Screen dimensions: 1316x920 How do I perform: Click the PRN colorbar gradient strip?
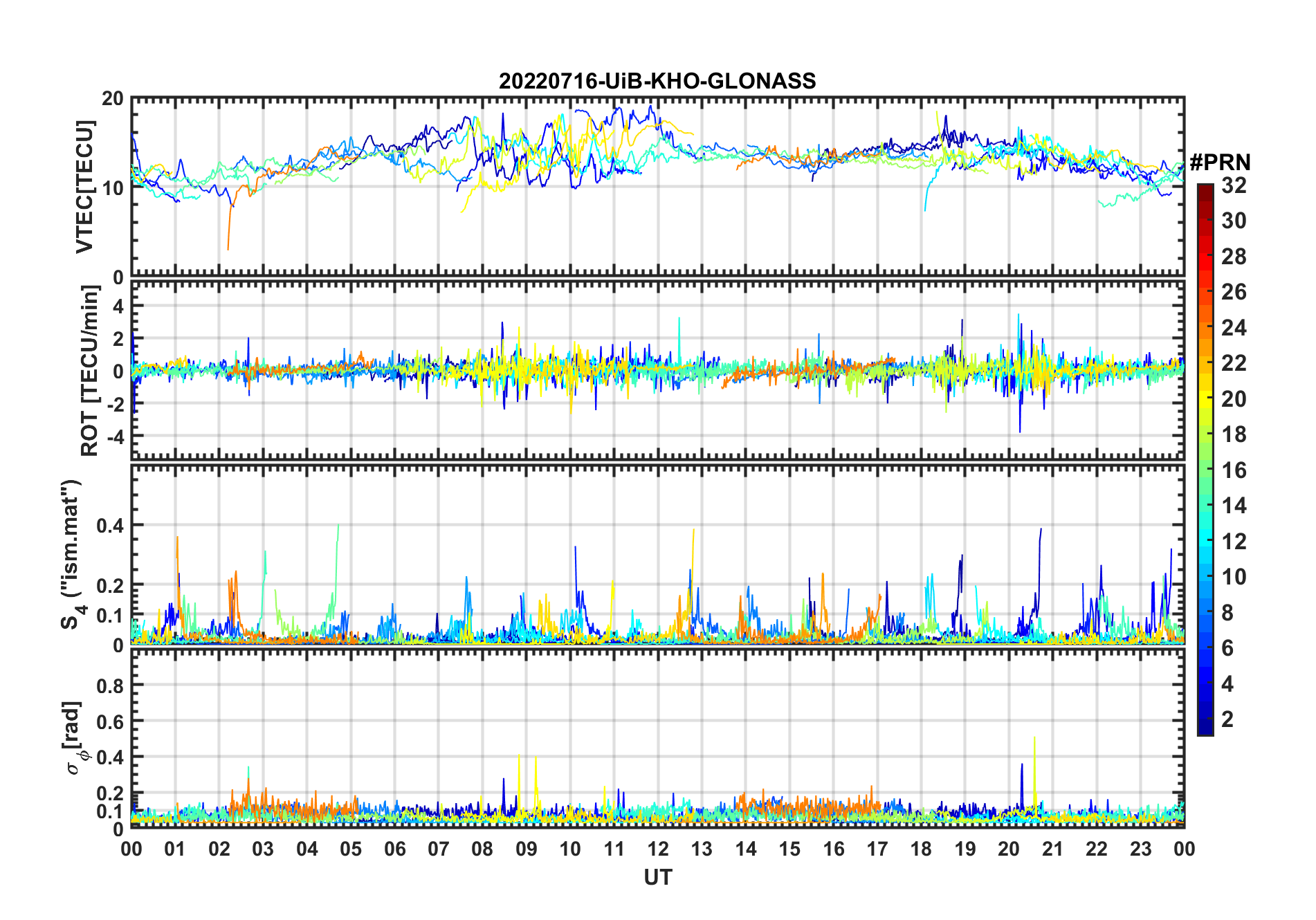pos(1205,459)
